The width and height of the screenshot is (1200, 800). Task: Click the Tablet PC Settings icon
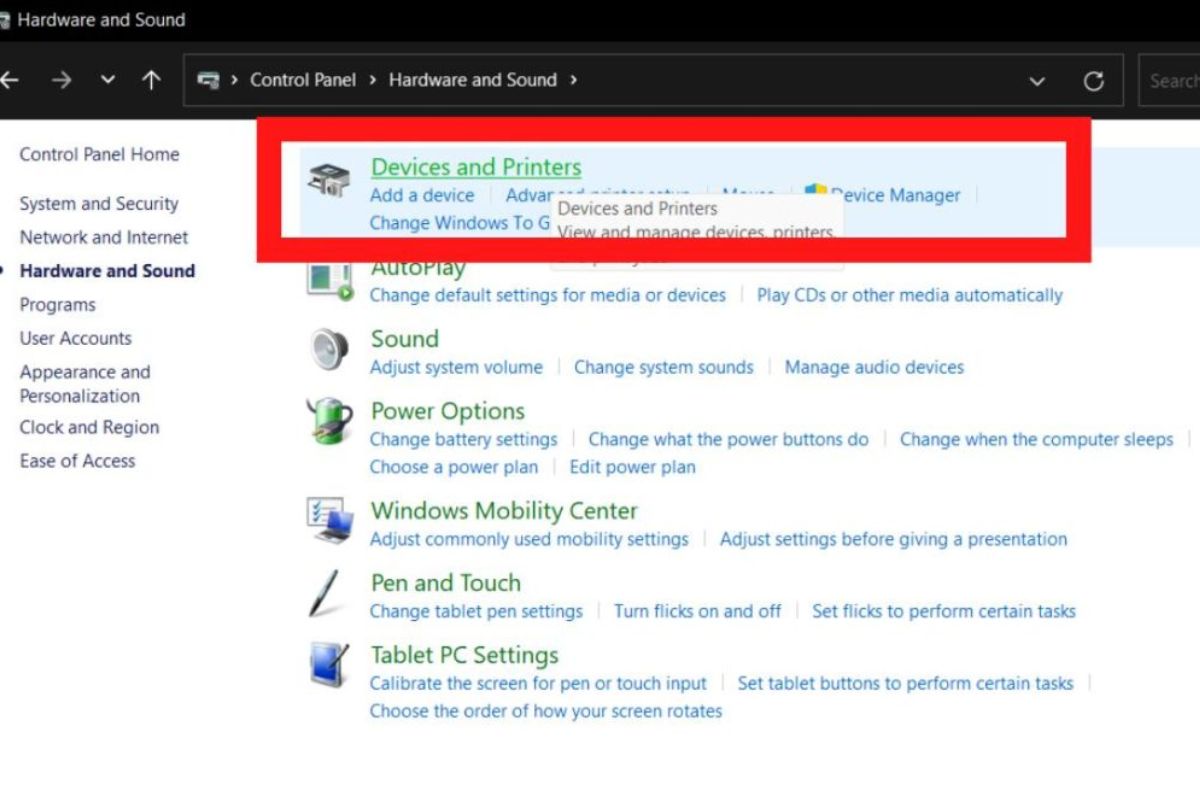pos(329,665)
